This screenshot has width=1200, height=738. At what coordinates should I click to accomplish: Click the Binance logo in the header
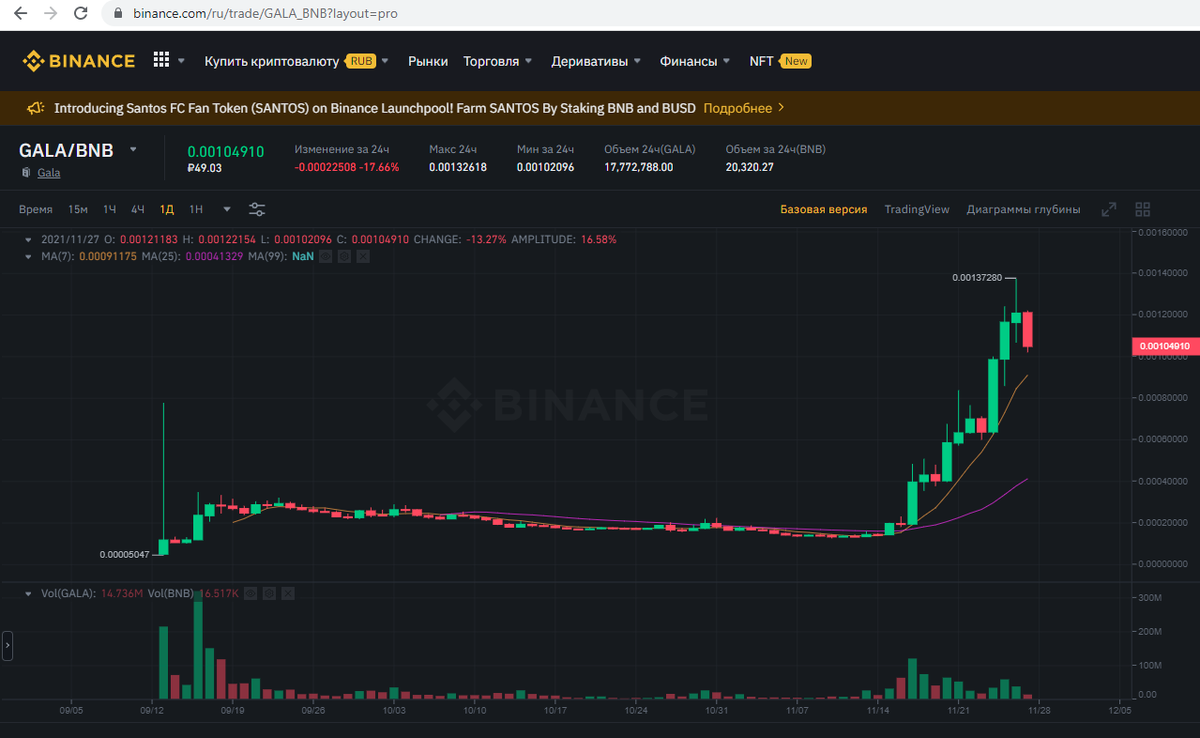click(x=79, y=61)
